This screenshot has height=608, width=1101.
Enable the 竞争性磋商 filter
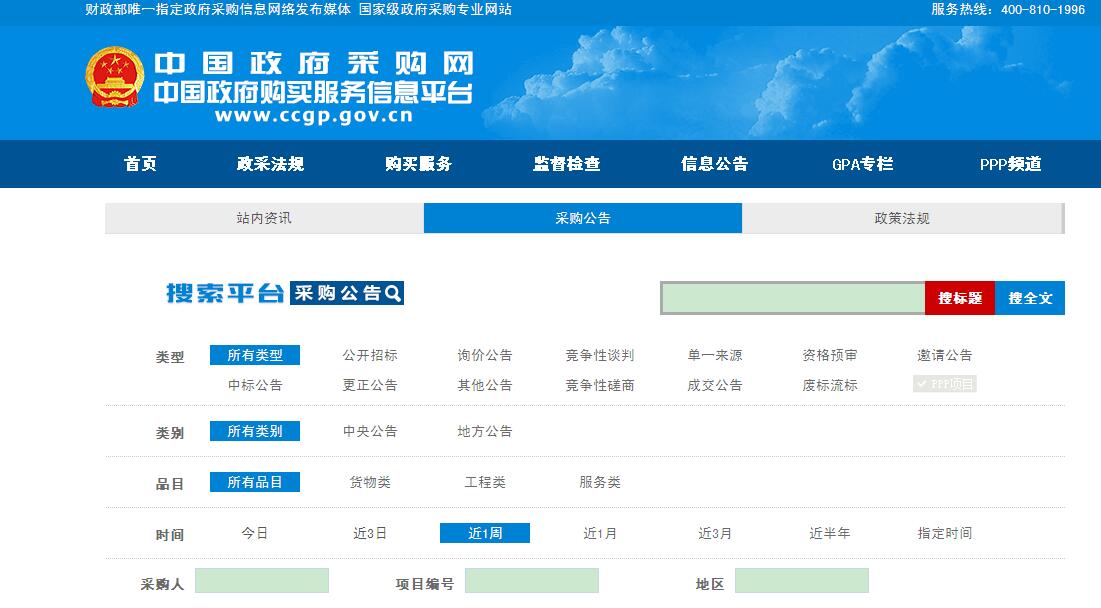pyautogui.click(x=599, y=383)
